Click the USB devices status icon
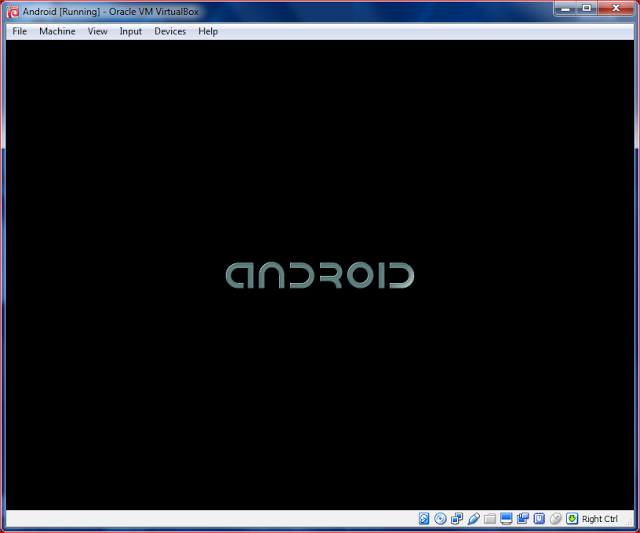640x533 pixels. [473, 519]
